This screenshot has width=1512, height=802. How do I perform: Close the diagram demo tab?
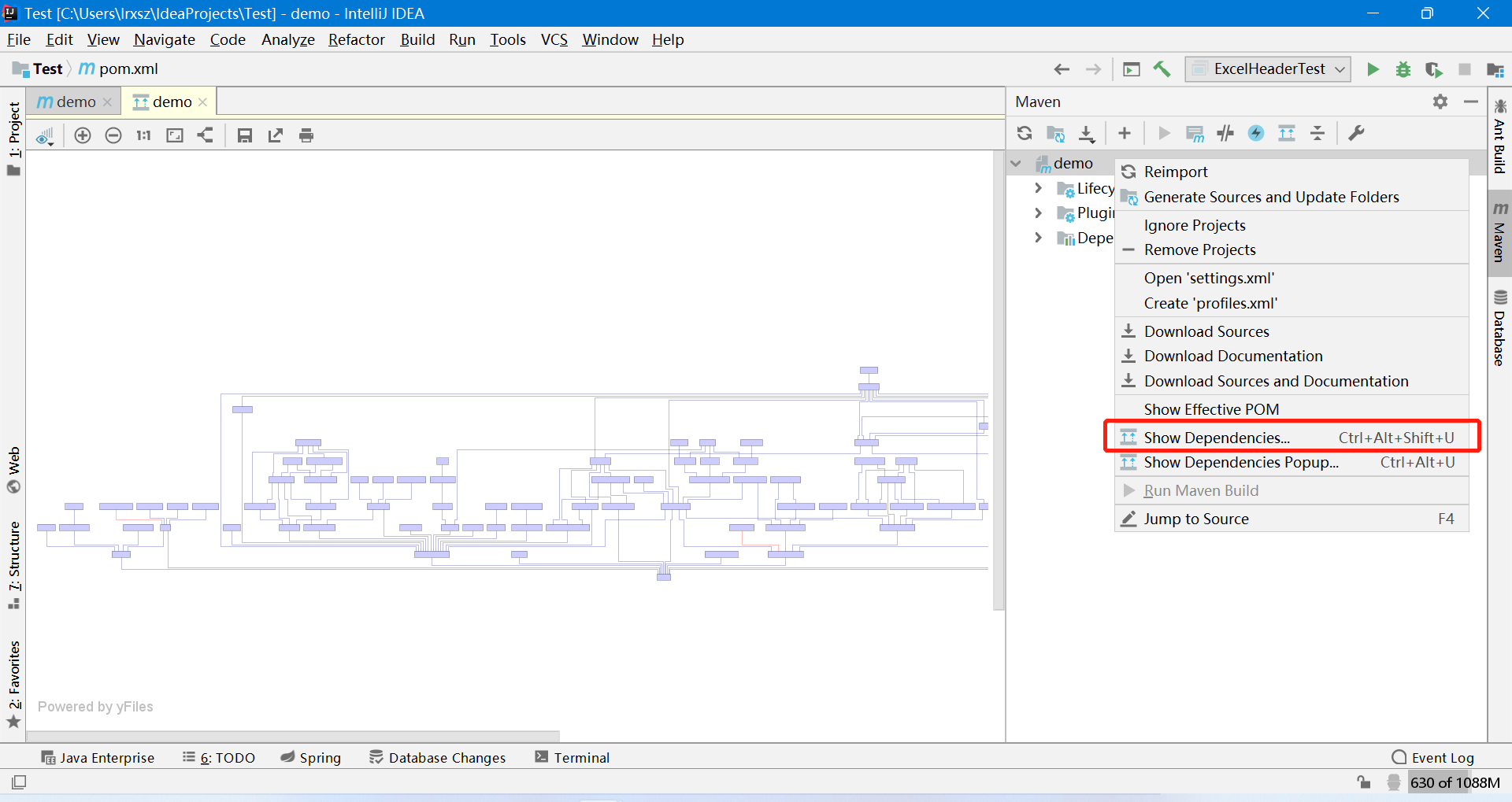click(x=202, y=102)
